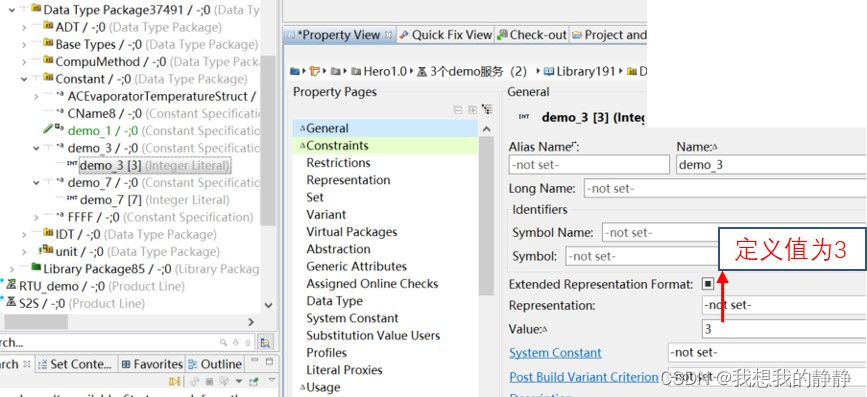Click the Library191 breadcrumb entry
867x397 pixels.
[x=584, y=71]
